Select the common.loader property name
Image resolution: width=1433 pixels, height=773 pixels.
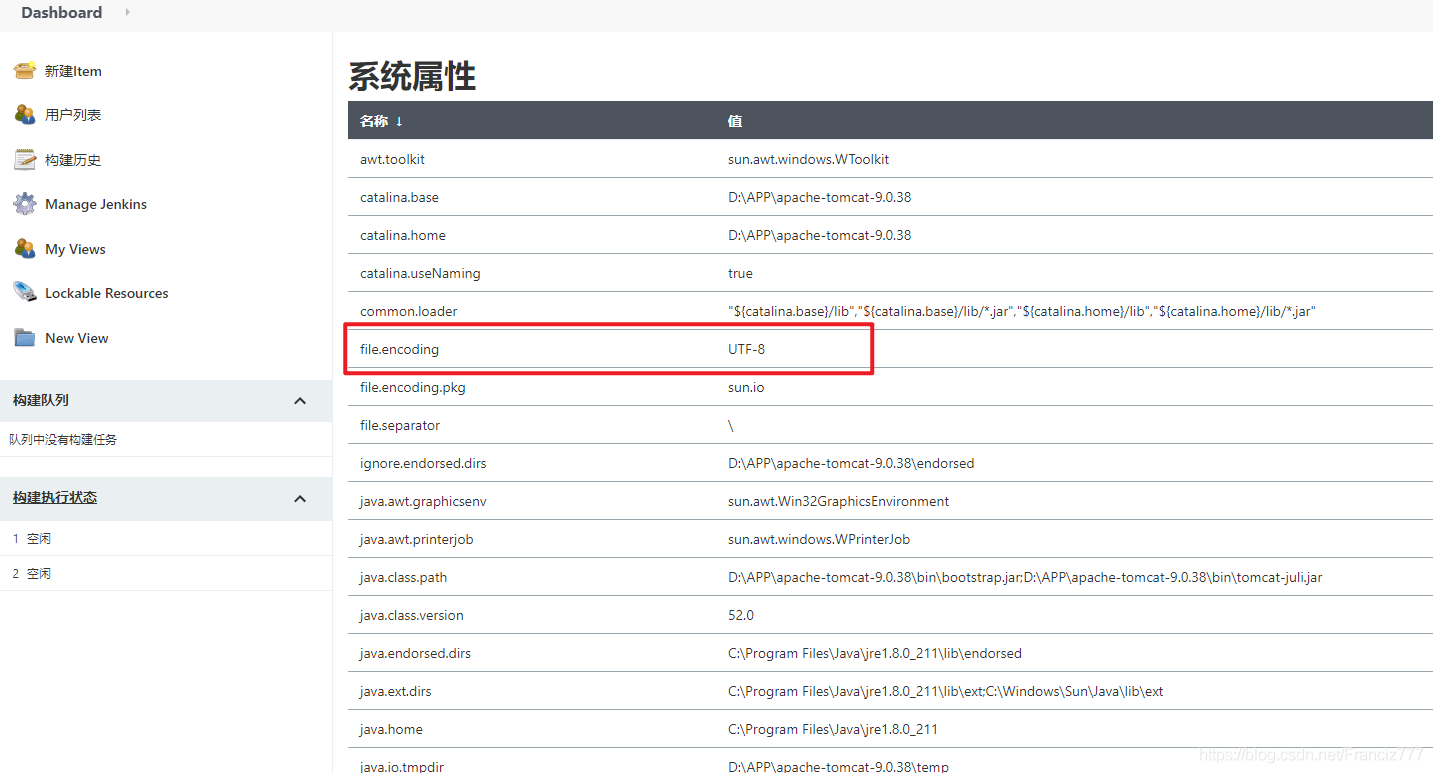408,311
